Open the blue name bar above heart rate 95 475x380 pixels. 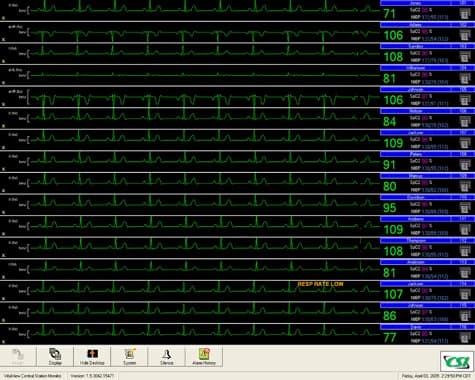(x=427, y=197)
